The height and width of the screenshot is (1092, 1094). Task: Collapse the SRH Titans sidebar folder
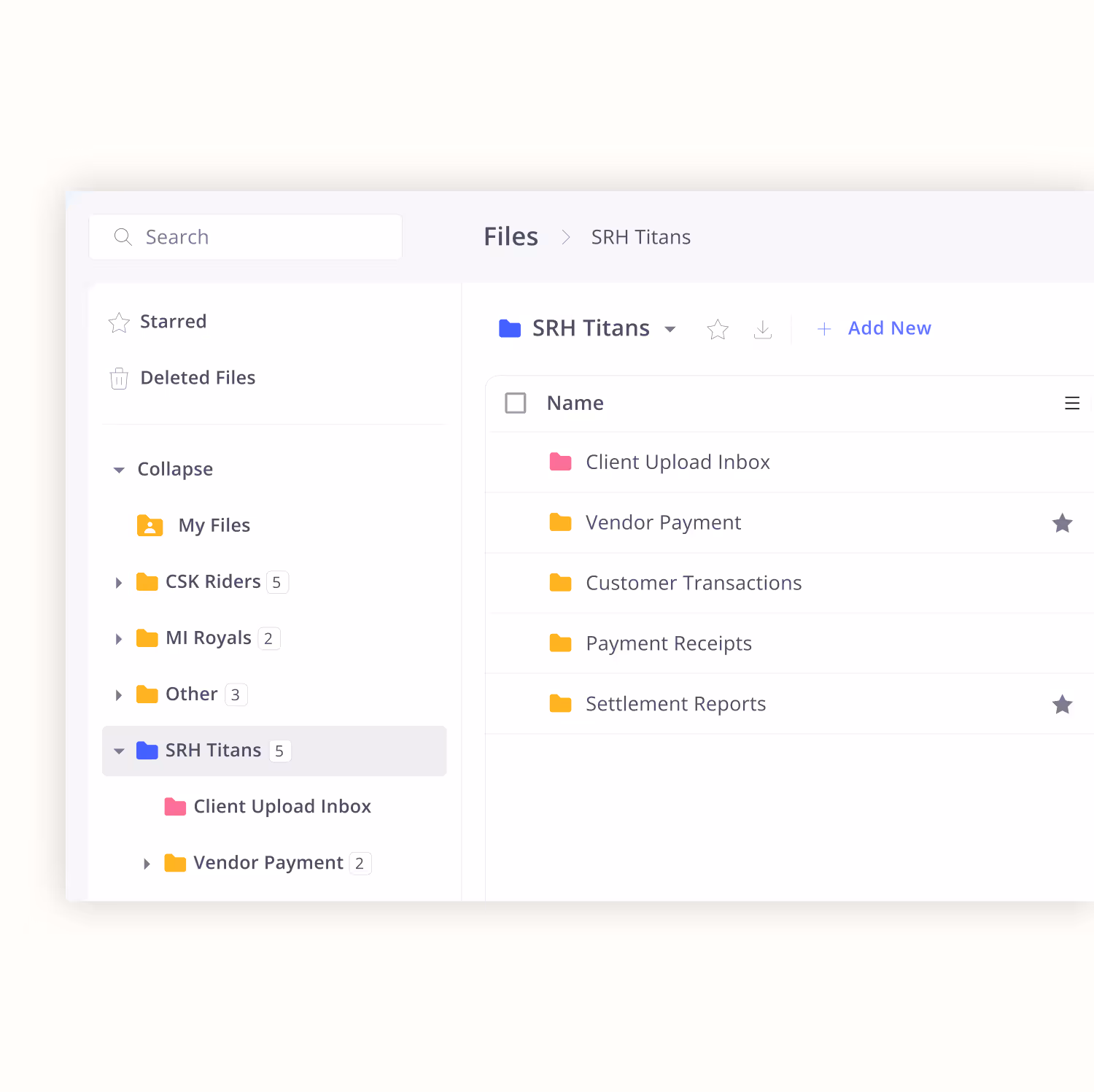(x=119, y=751)
